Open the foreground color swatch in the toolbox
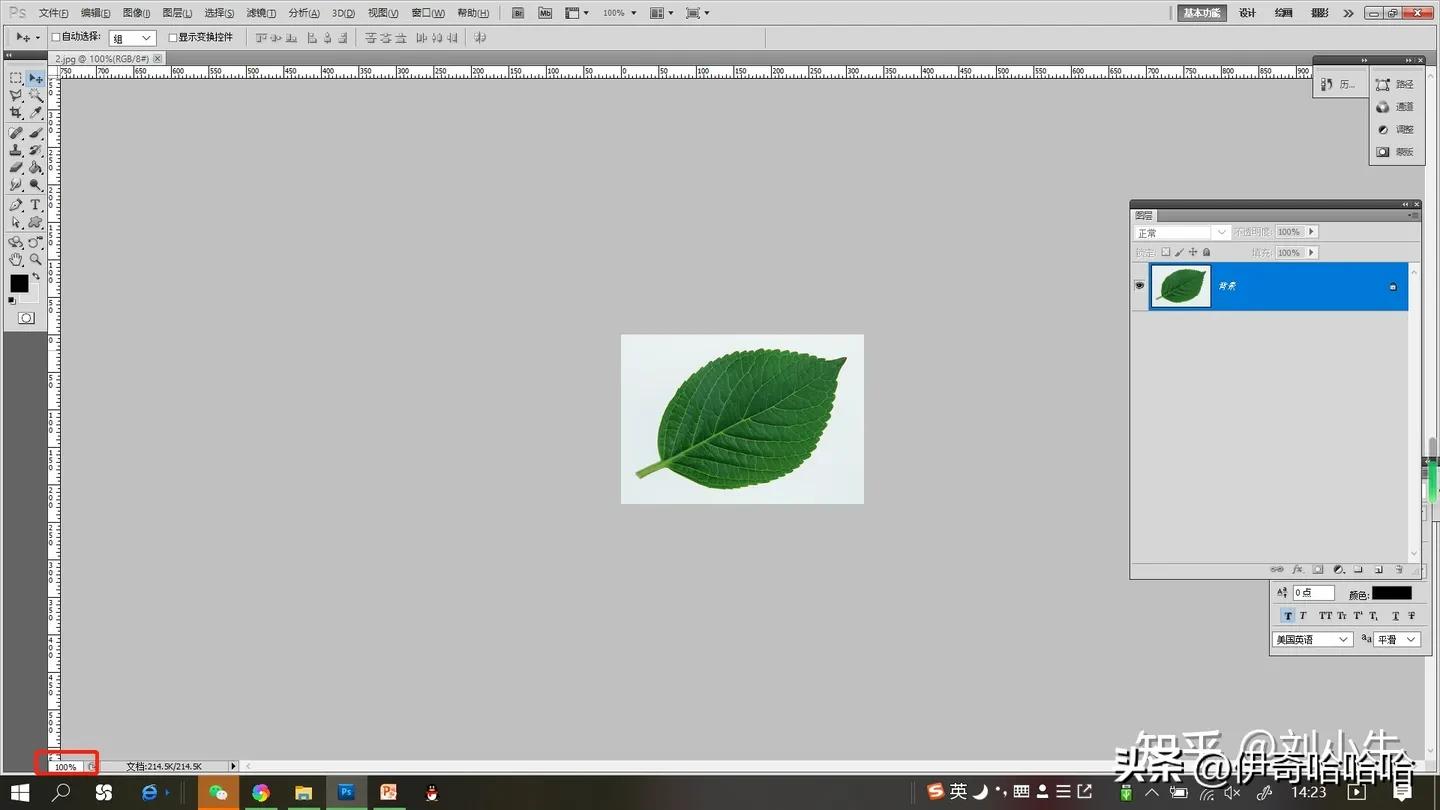 [19, 283]
